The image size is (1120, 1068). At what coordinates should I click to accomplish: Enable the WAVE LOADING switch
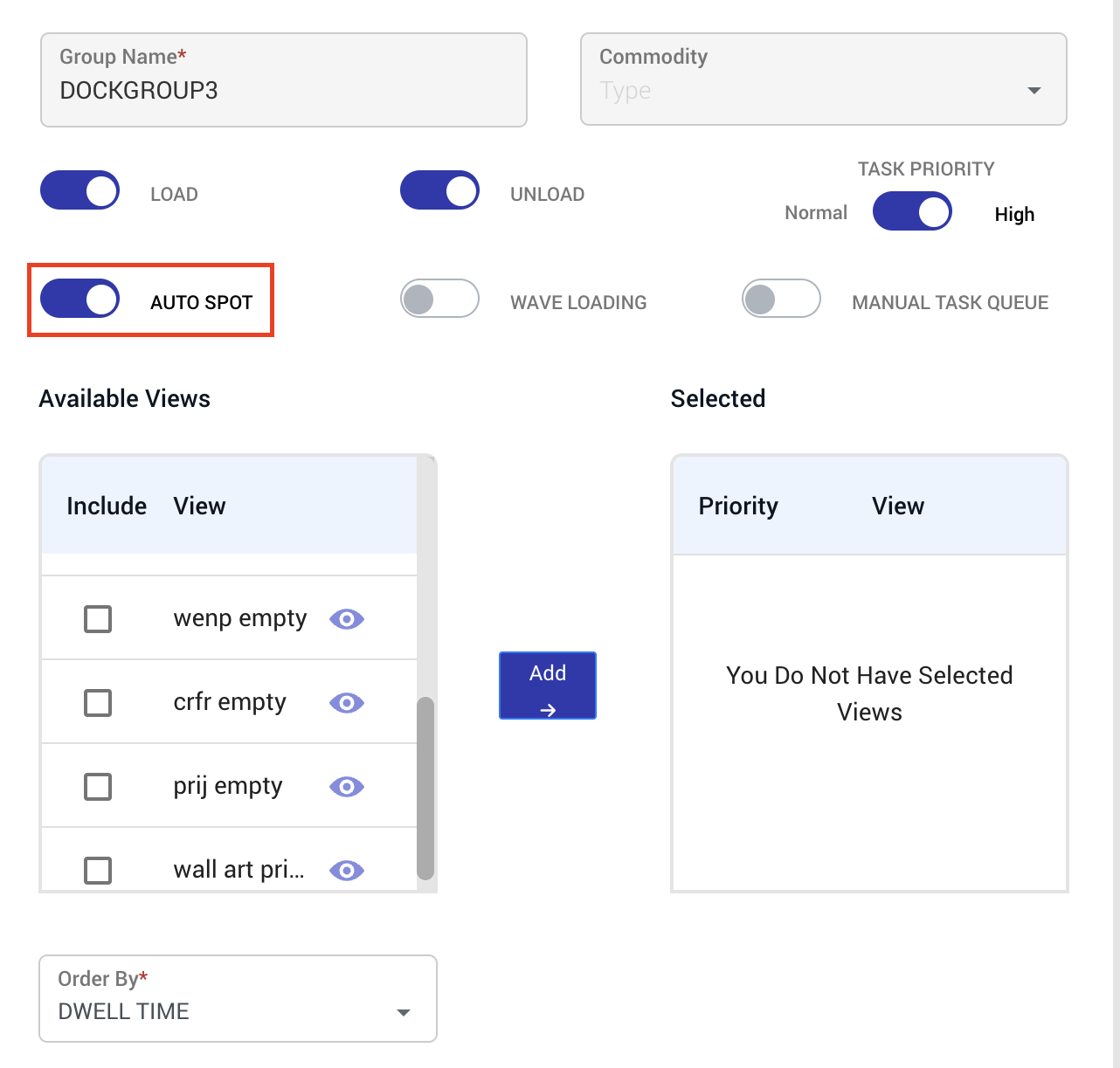click(439, 299)
